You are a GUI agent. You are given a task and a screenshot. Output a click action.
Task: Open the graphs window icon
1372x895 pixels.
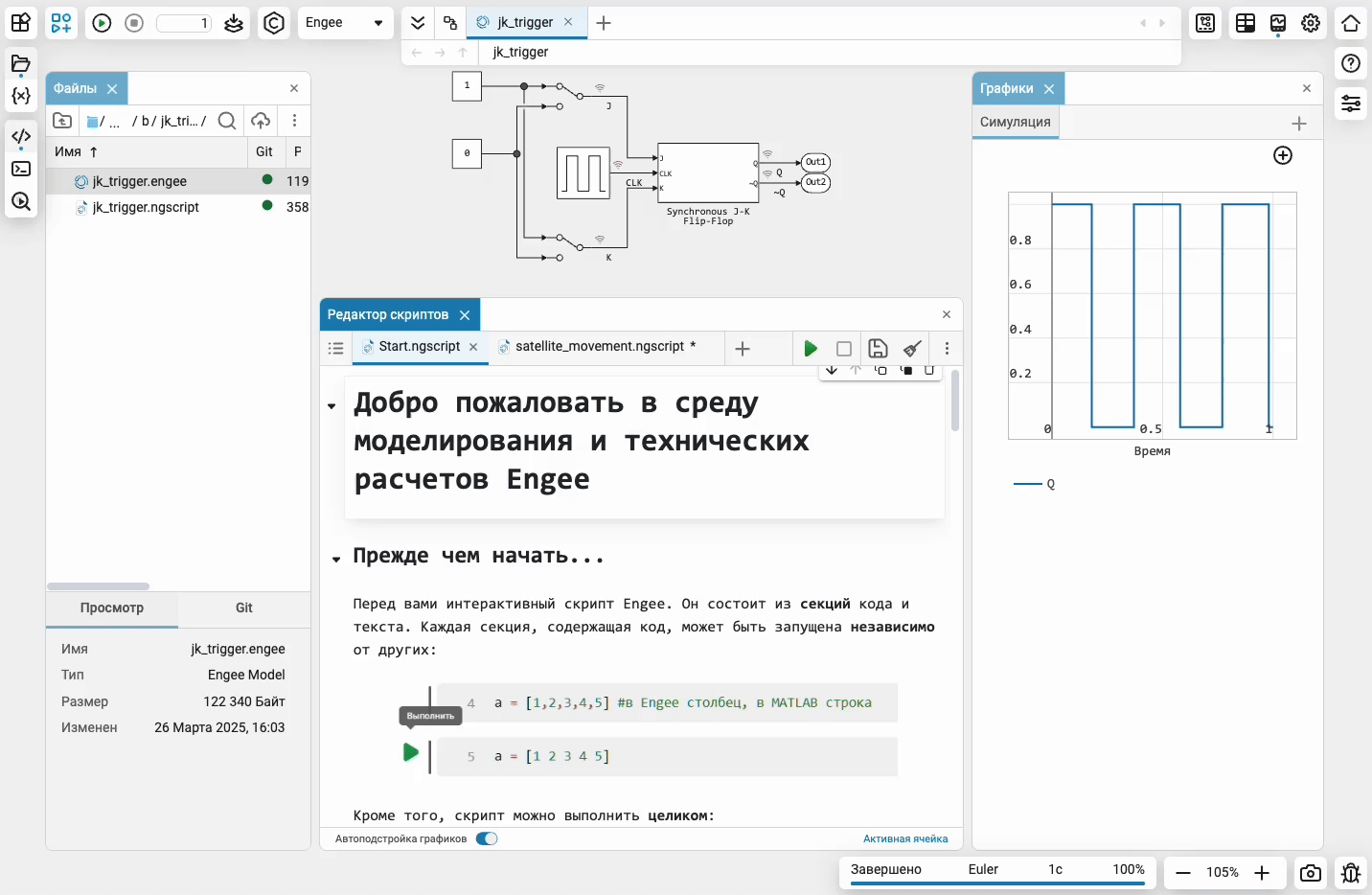coord(1278,23)
